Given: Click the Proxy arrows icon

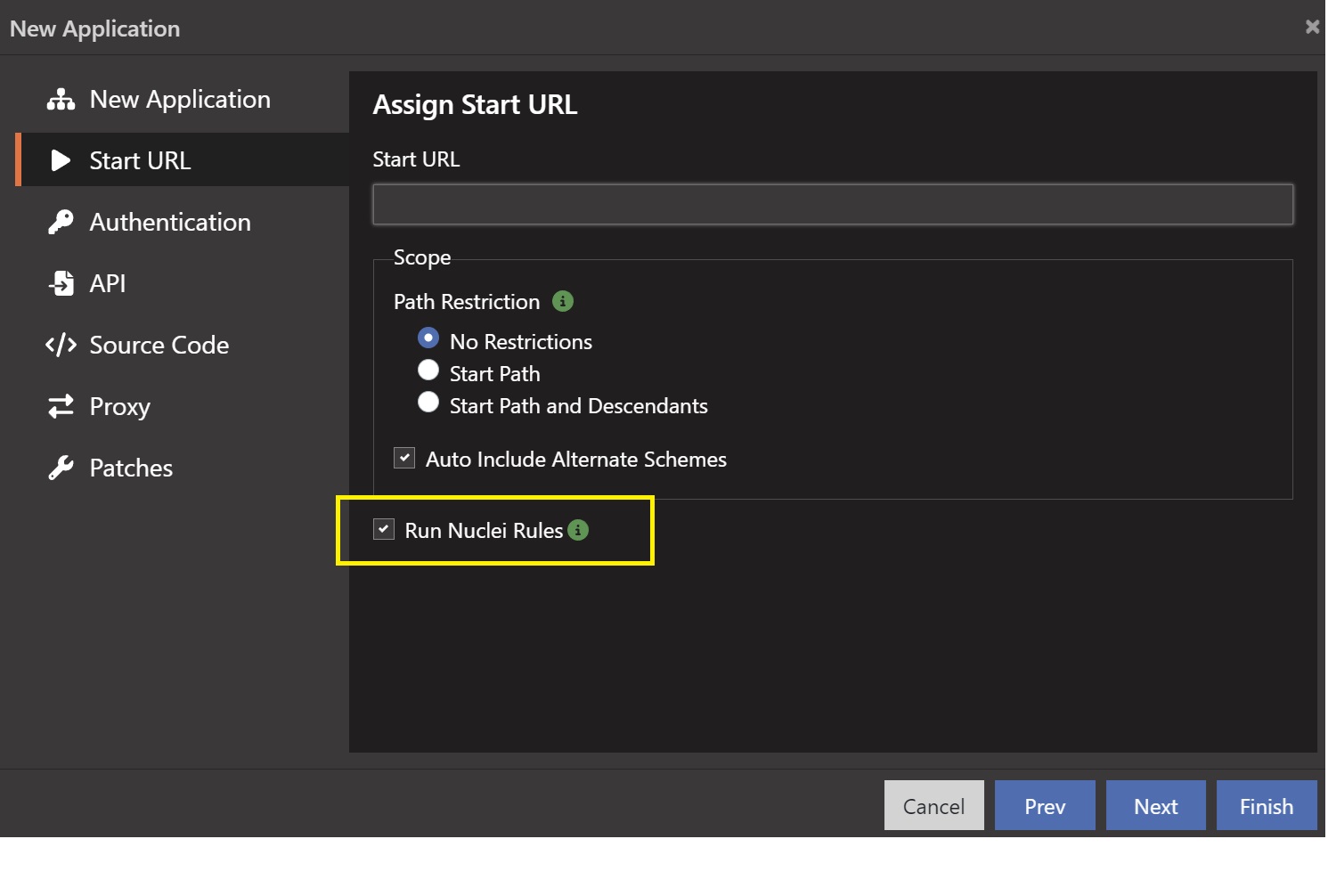Looking at the screenshot, I should pos(61,406).
